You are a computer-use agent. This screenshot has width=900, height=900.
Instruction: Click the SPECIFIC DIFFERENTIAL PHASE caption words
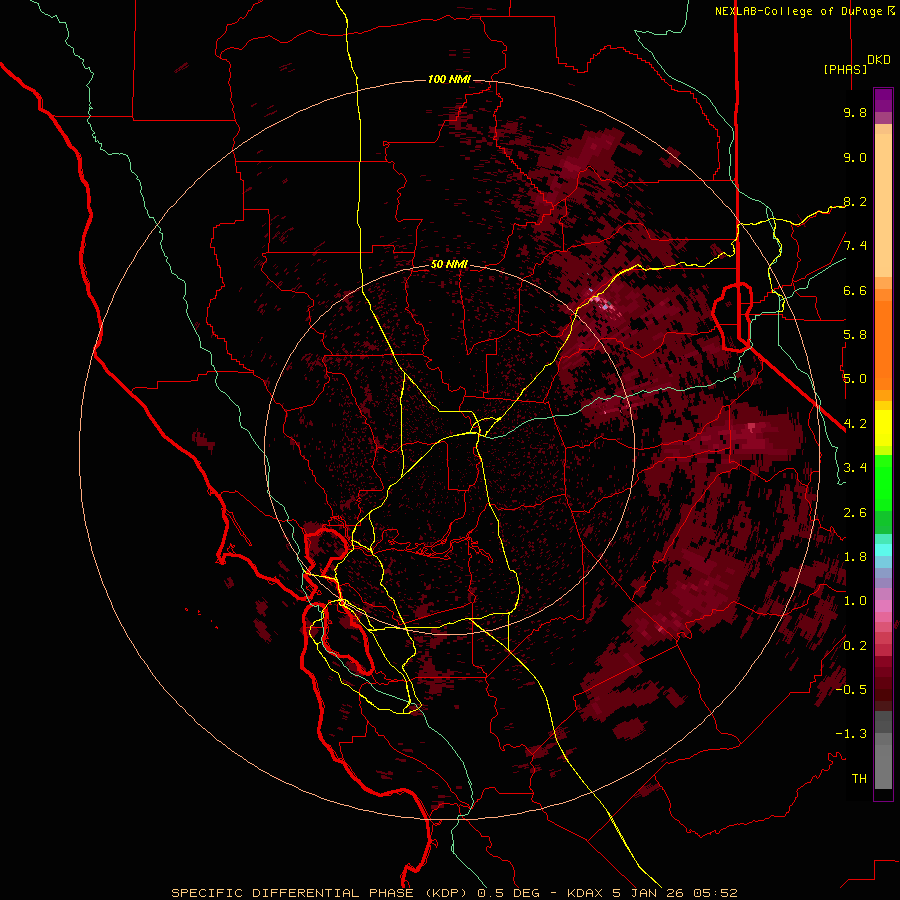pos(292,893)
